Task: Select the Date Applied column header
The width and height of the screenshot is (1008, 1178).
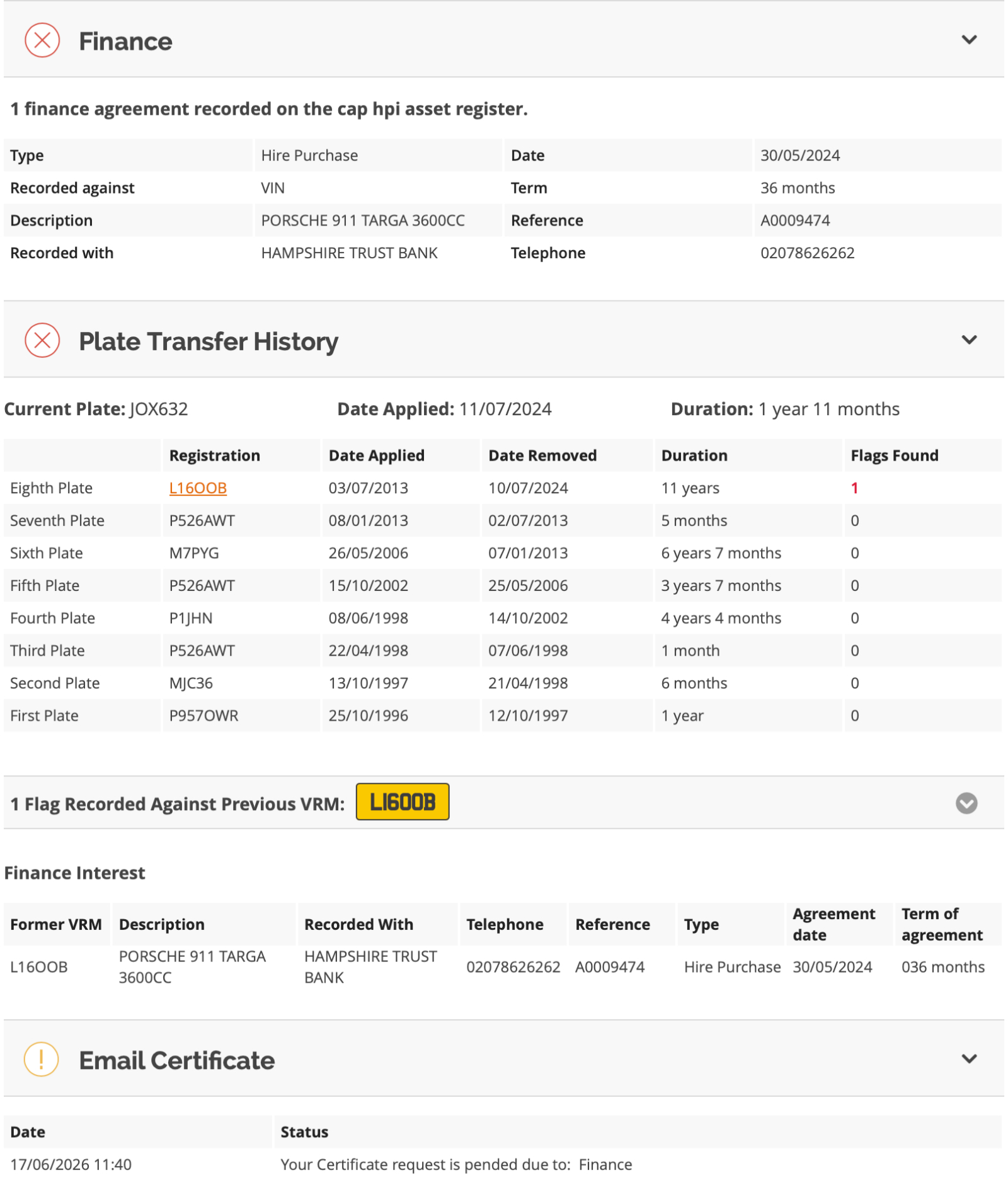Action: tap(376, 455)
